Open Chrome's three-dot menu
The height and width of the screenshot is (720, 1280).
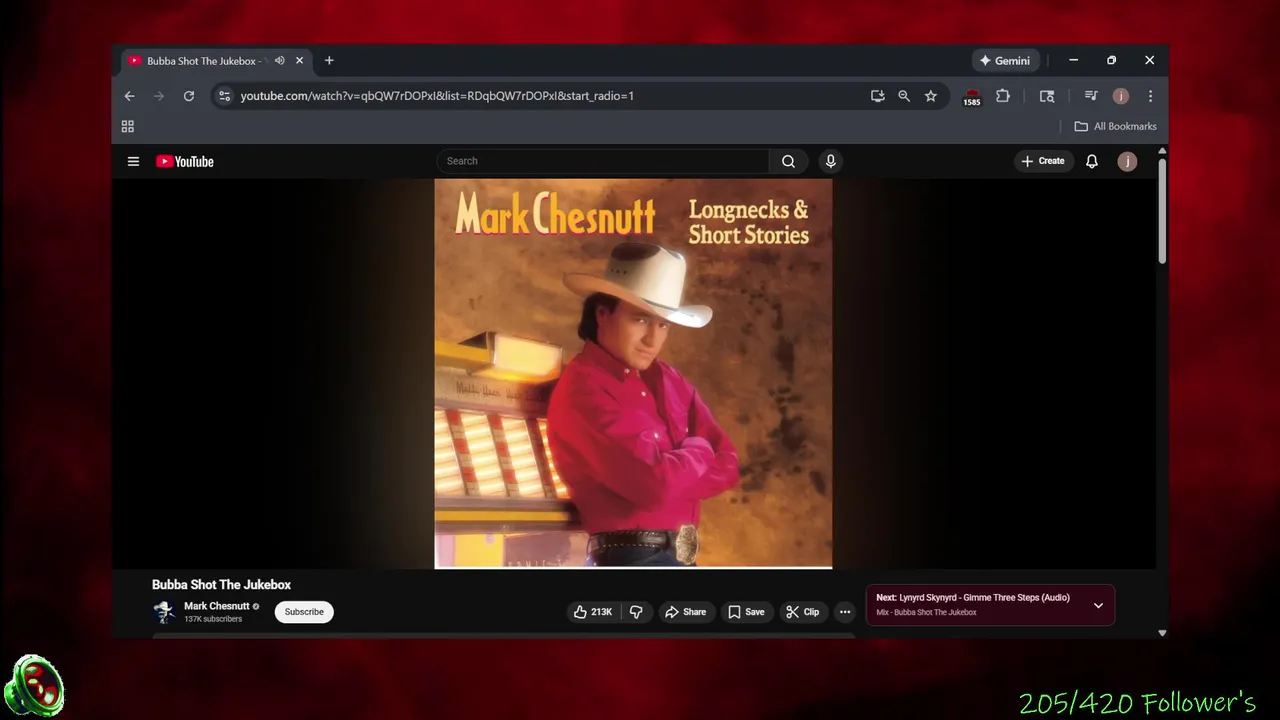(x=1150, y=96)
